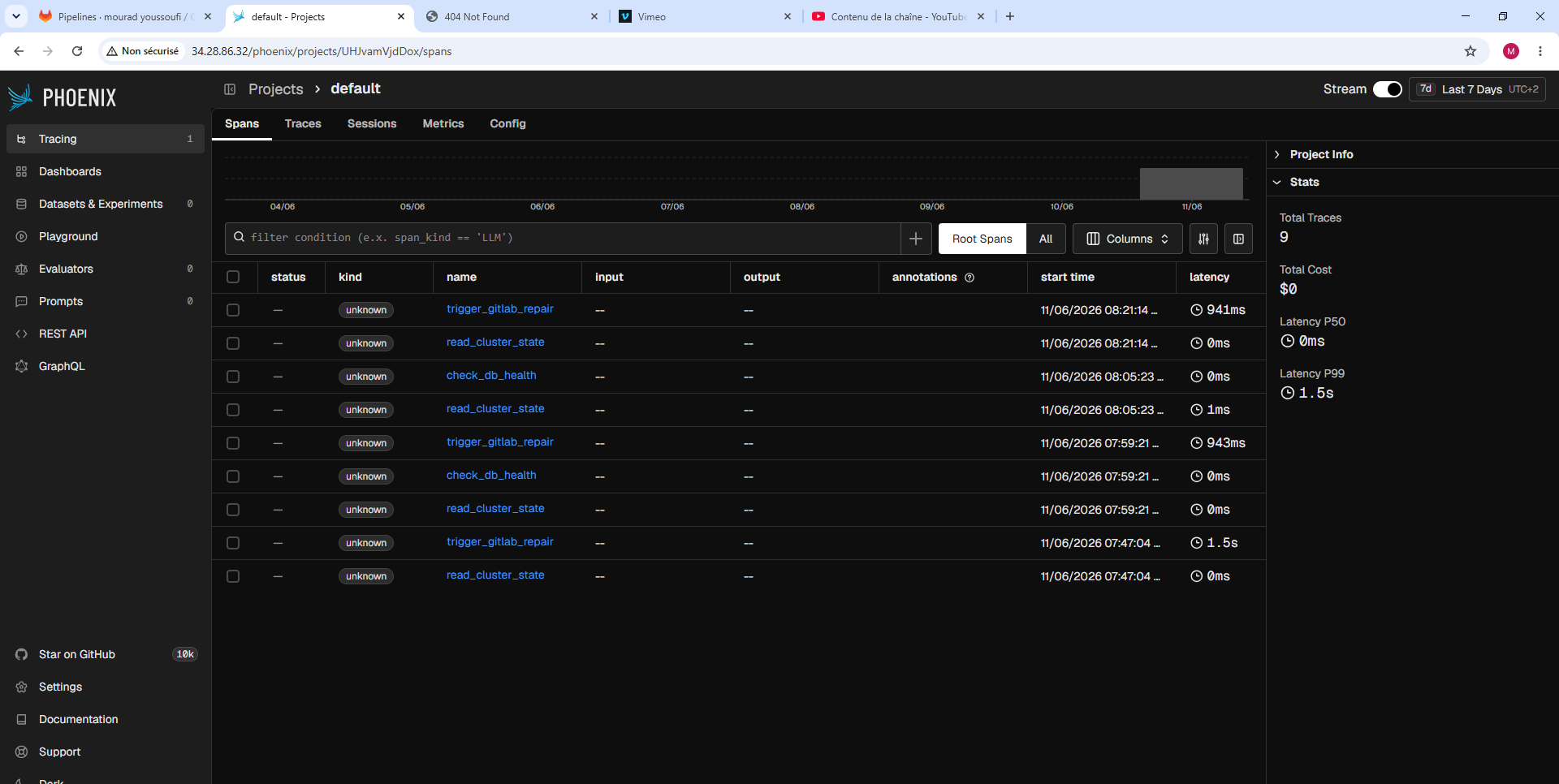Toggle the side panel layout icon
Image resolution: width=1559 pixels, height=784 pixels.
pyautogui.click(x=1238, y=239)
